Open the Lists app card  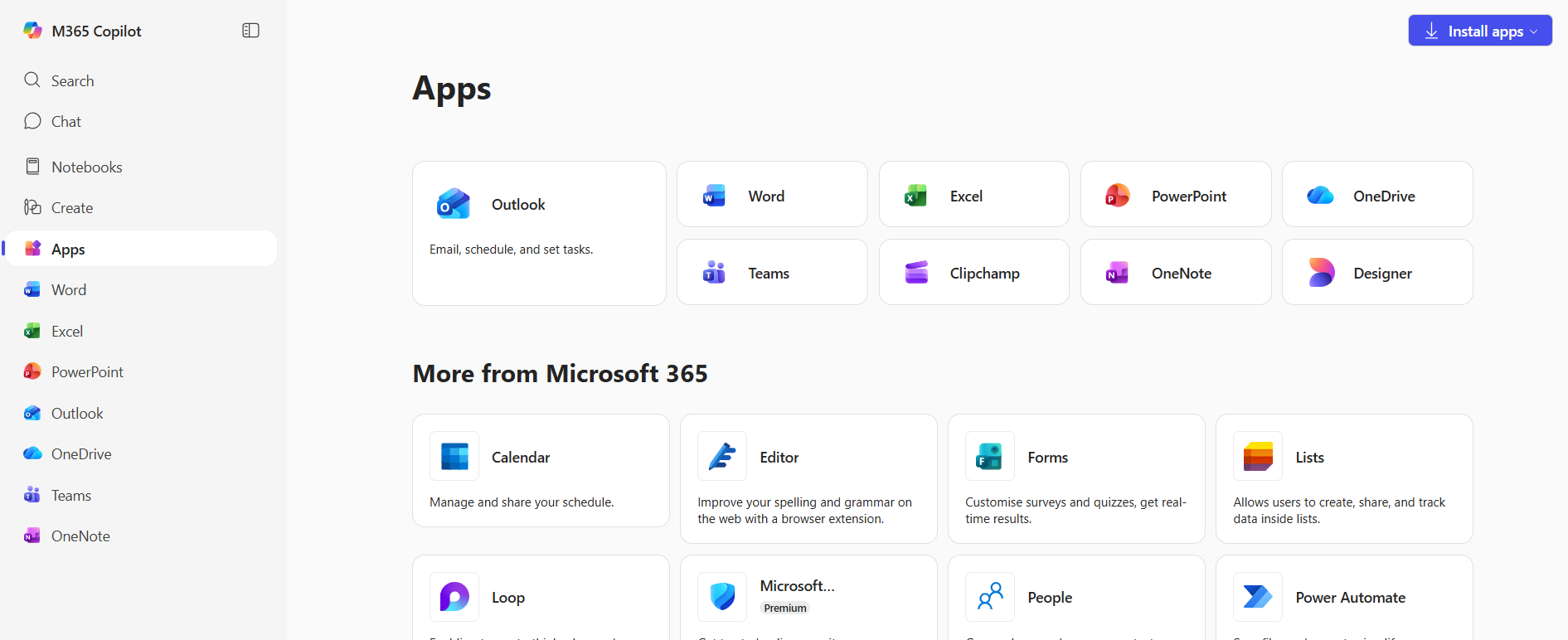(x=1344, y=479)
